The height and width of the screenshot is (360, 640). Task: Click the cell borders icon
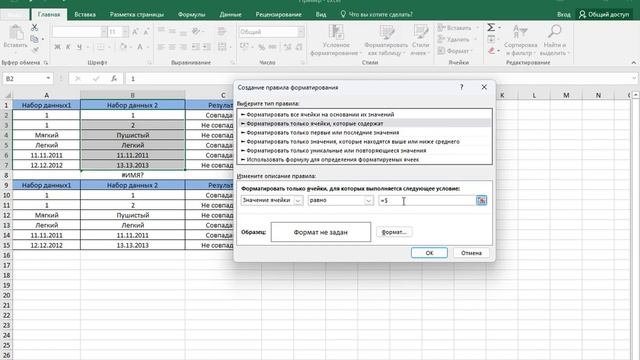(101, 47)
